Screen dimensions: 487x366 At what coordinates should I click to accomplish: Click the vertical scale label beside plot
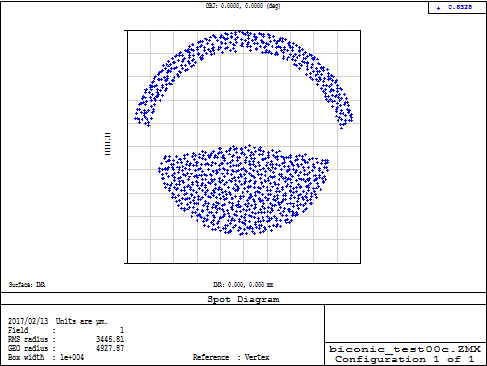[x=107, y=144]
